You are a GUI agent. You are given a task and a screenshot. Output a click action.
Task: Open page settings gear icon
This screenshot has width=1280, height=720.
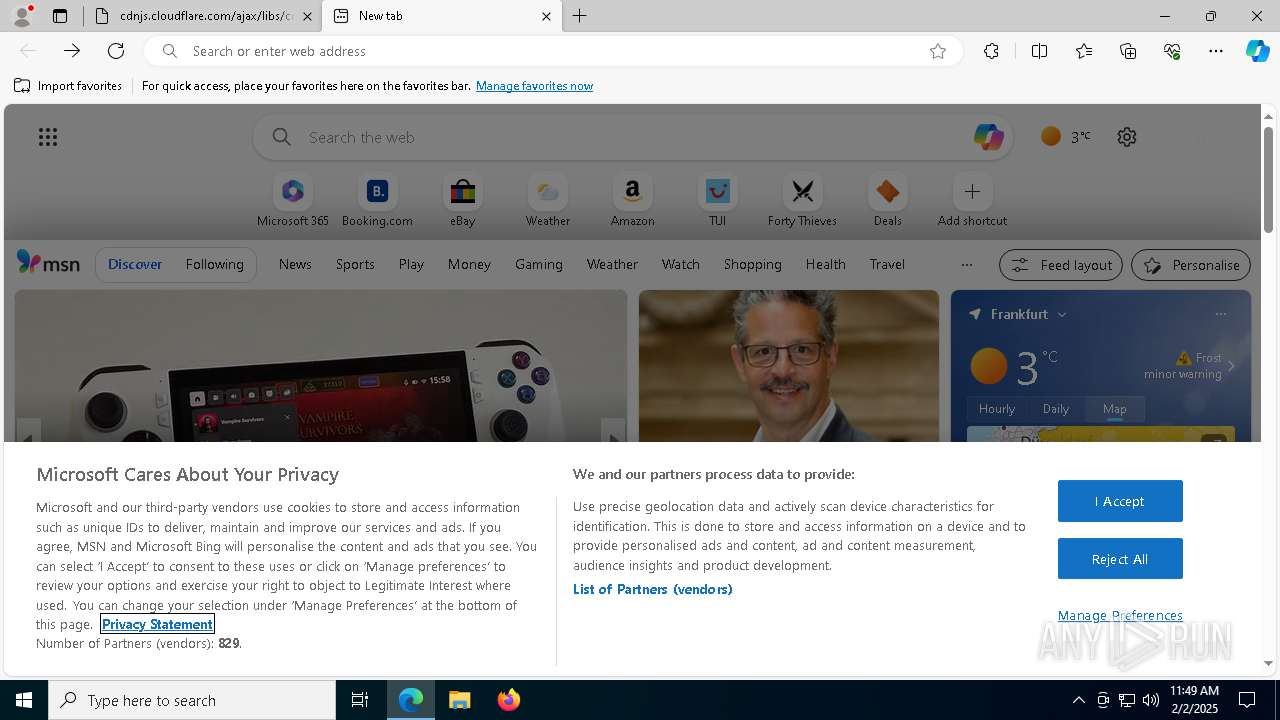coord(1127,137)
